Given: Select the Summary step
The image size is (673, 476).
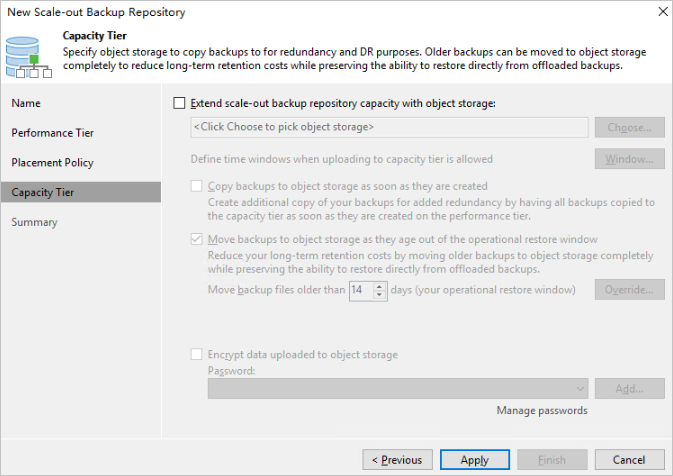Looking at the screenshot, I should tap(35, 222).
